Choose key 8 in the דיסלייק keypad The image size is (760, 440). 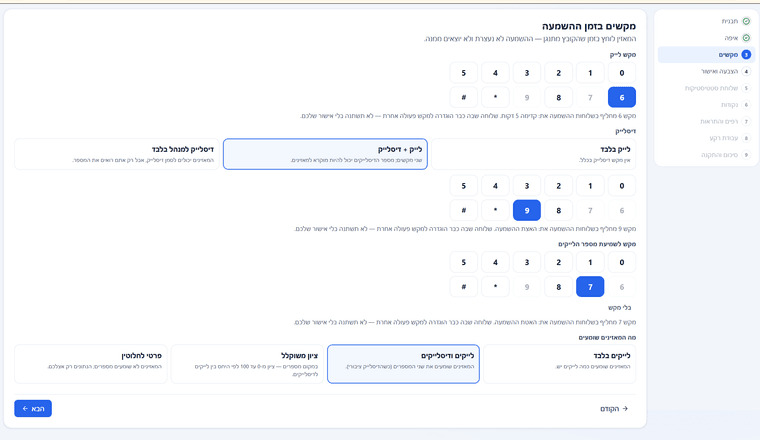coord(558,210)
